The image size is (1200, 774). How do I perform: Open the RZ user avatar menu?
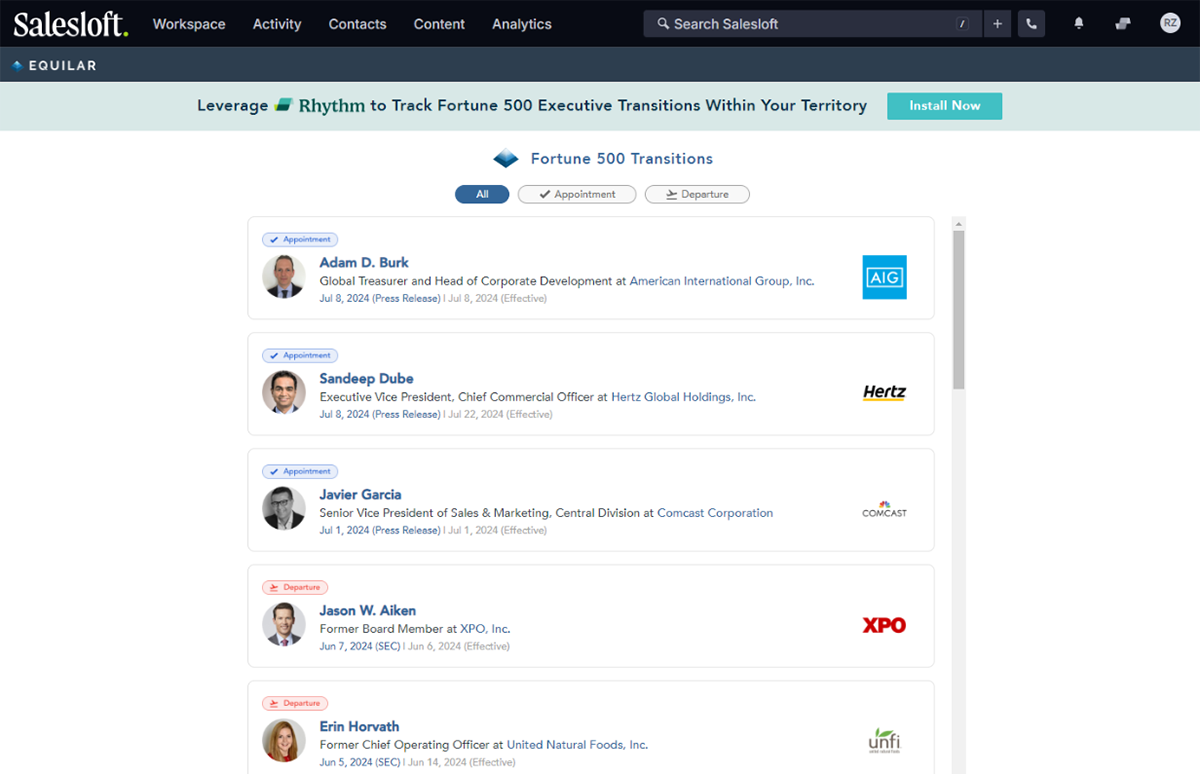tap(1170, 24)
